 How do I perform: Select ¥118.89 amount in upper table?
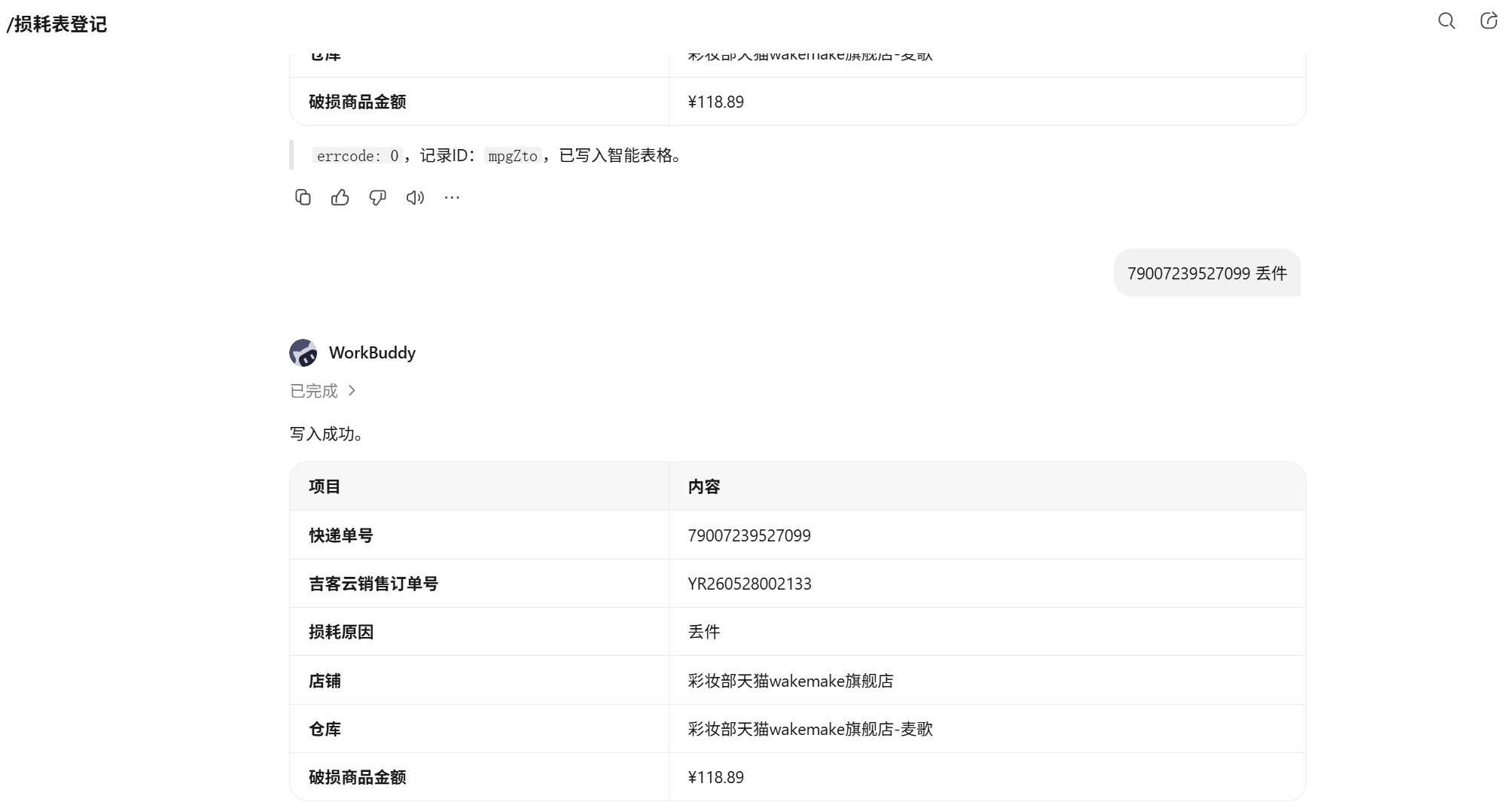click(716, 102)
